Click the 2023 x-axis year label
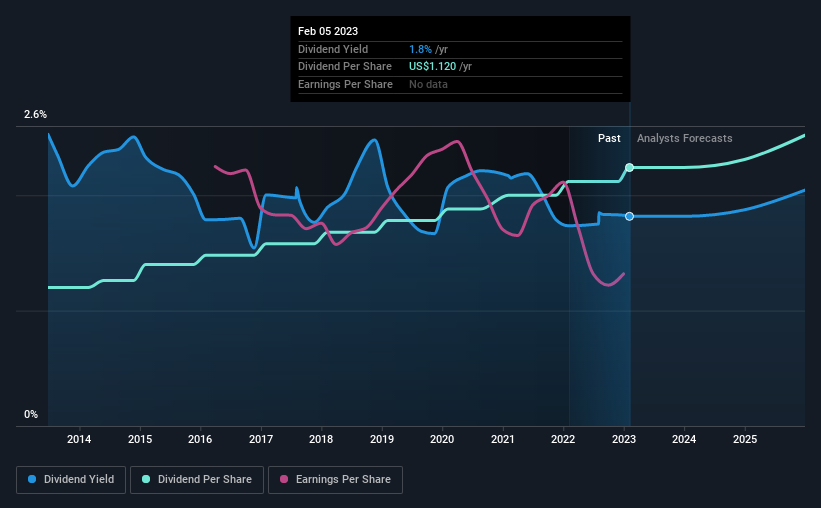The image size is (821, 508). pos(624,439)
